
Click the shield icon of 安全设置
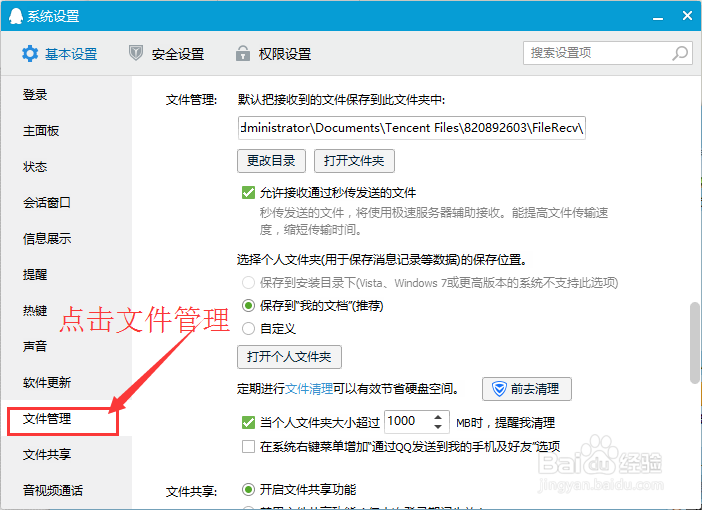click(x=136, y=53)
